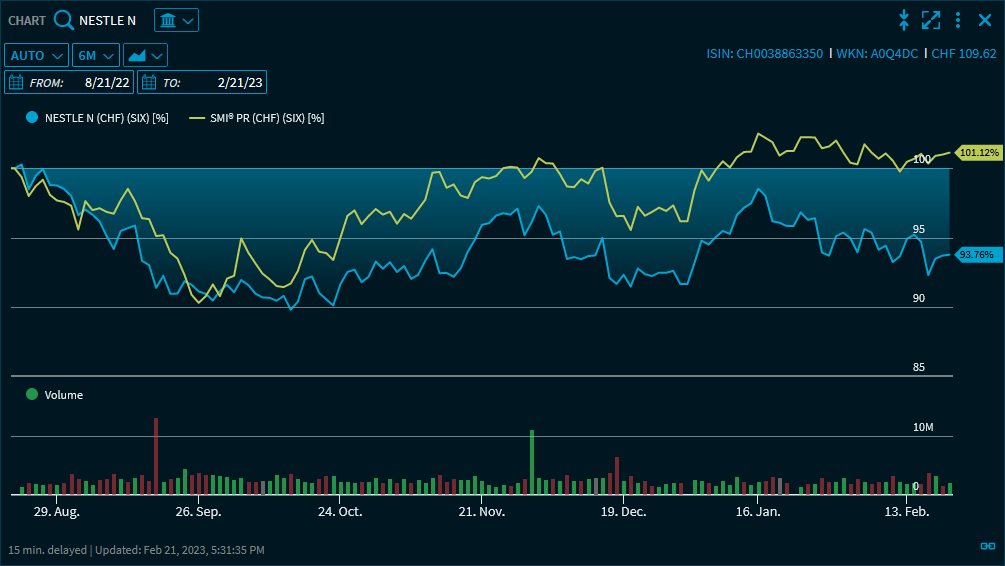This screenshot has width=1005, height=566.
Task: Click the 101.12% SMI value marker
Action: (x=978, y=152)
